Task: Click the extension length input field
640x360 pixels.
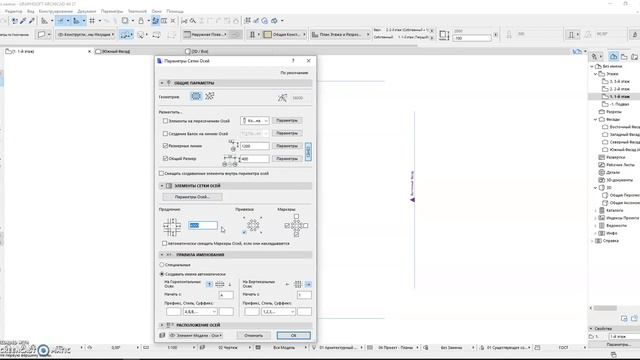Action: coord(202,225)
